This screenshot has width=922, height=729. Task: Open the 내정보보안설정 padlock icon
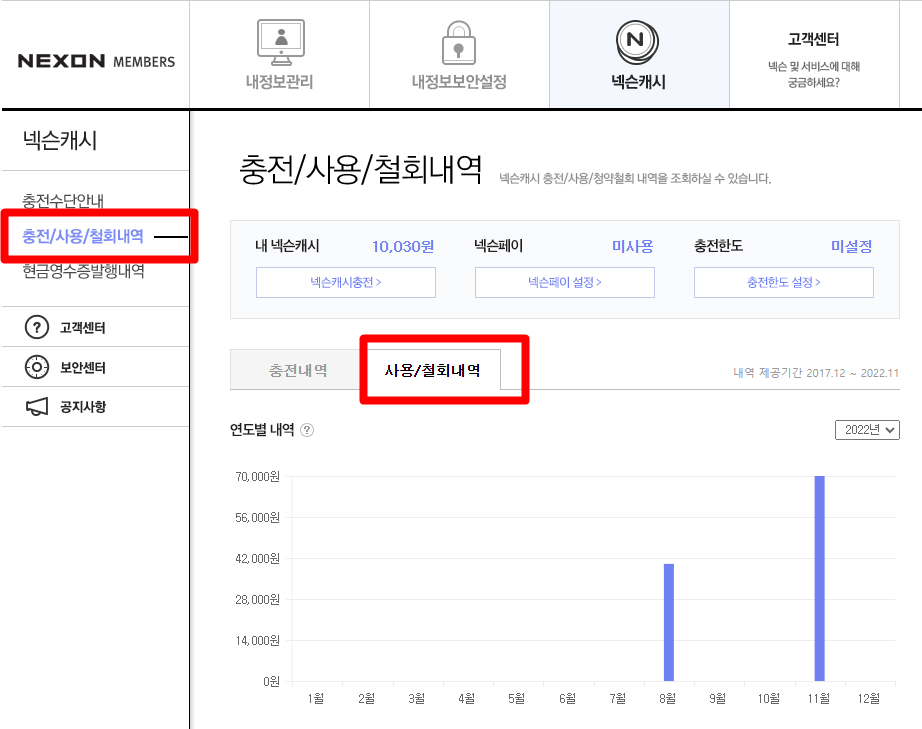click(459, 42)
